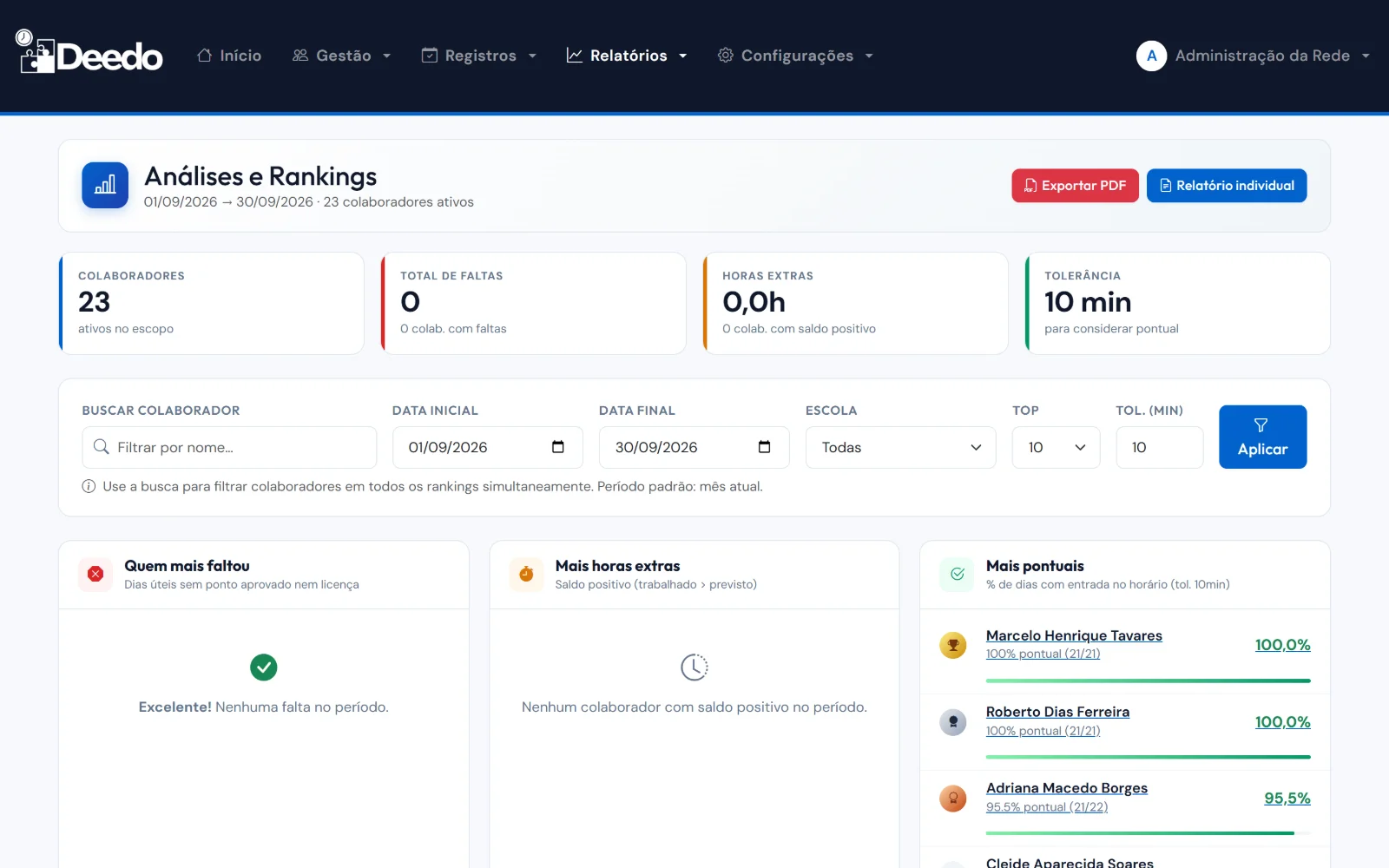Click the Data Inicial date field 01/09/2026
This screenshot has height=868, width=1389.
(488, 447)
